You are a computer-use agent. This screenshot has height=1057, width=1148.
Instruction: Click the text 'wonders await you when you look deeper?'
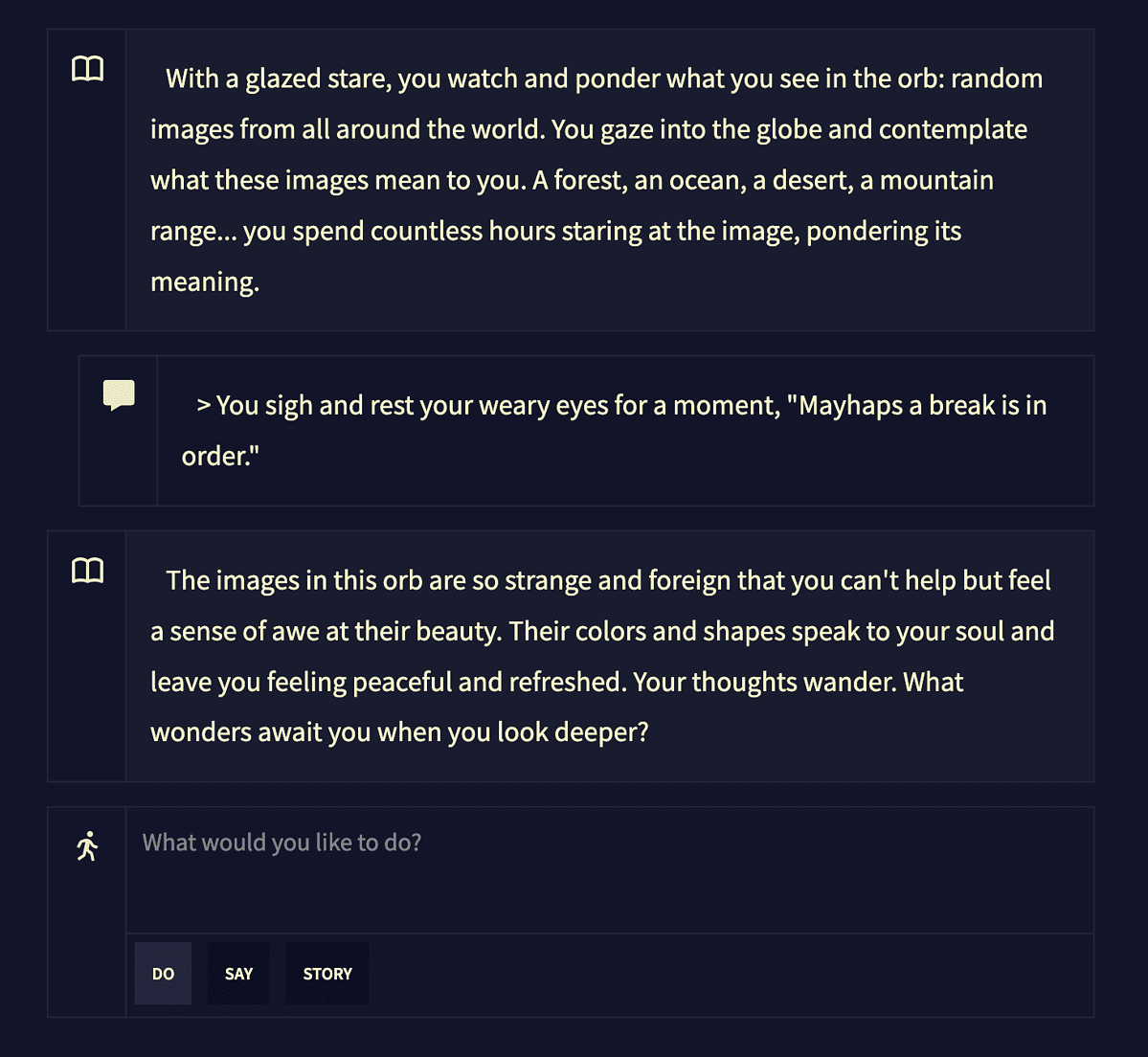coord(400,732)
